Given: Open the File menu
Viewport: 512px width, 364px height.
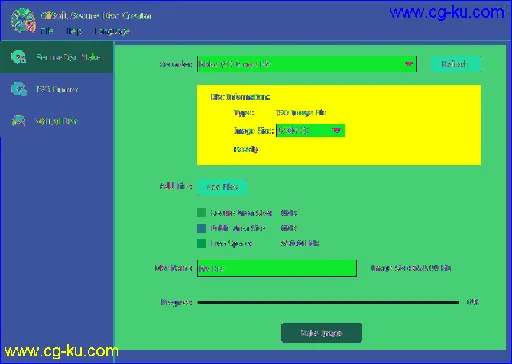Looking at the screenshot, I should (x=47, y=31).
